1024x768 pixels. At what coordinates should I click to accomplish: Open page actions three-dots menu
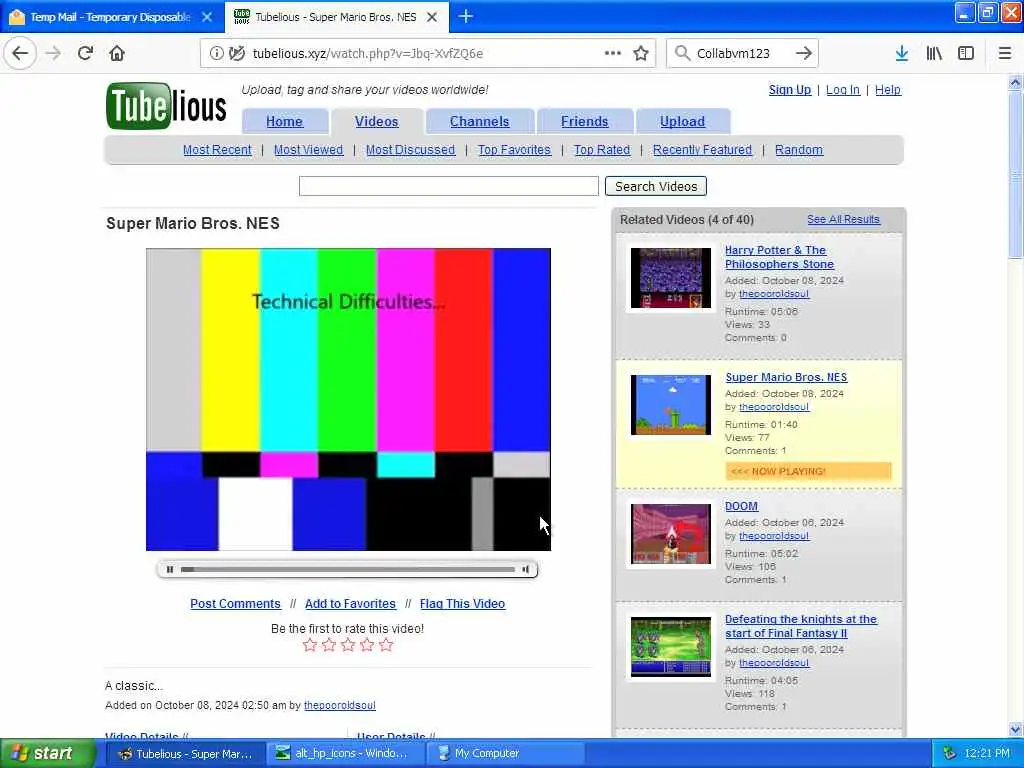click(x=613, y=53)
